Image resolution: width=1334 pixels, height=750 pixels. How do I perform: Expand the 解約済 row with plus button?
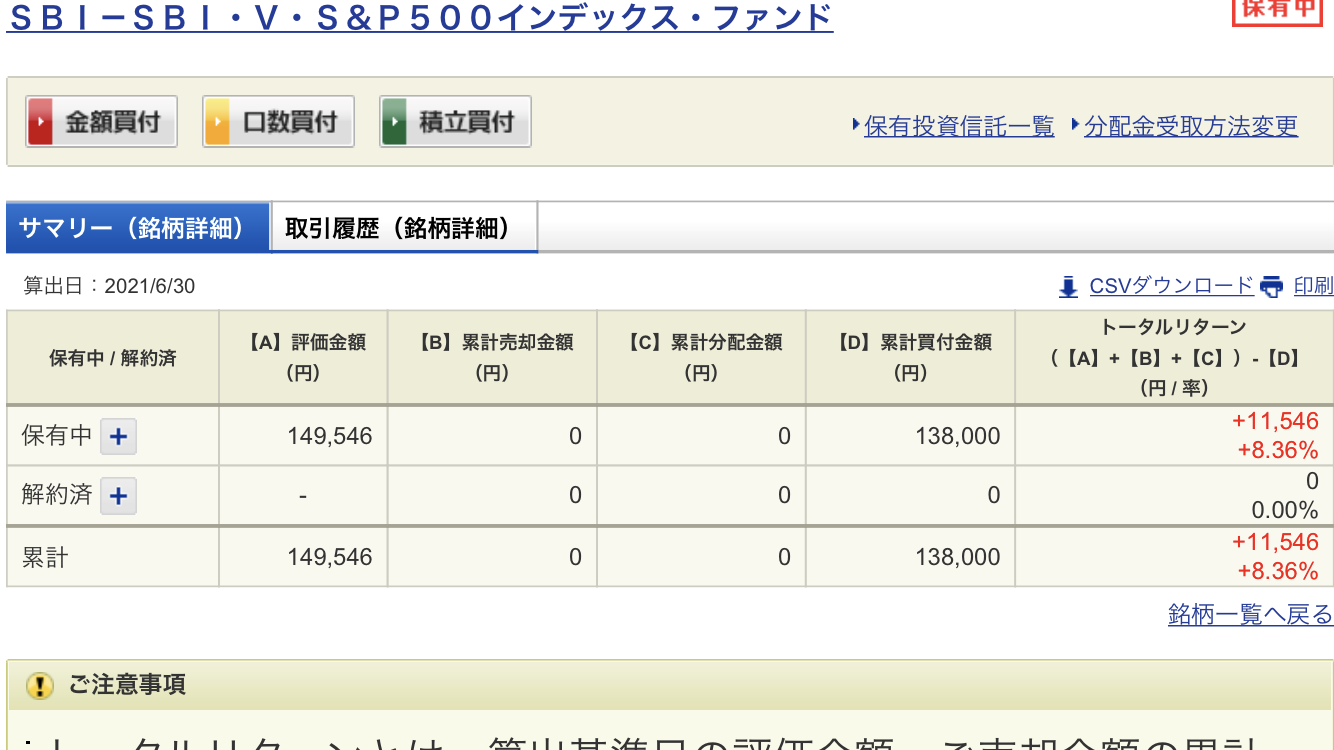click(x=118, y=495)
